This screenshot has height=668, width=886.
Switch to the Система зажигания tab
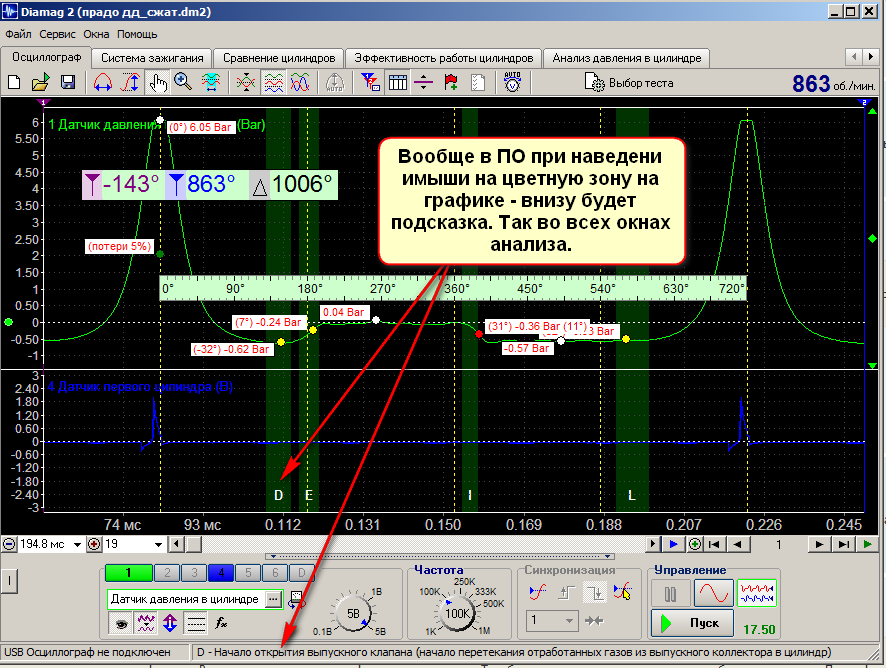tap(152, 58)
